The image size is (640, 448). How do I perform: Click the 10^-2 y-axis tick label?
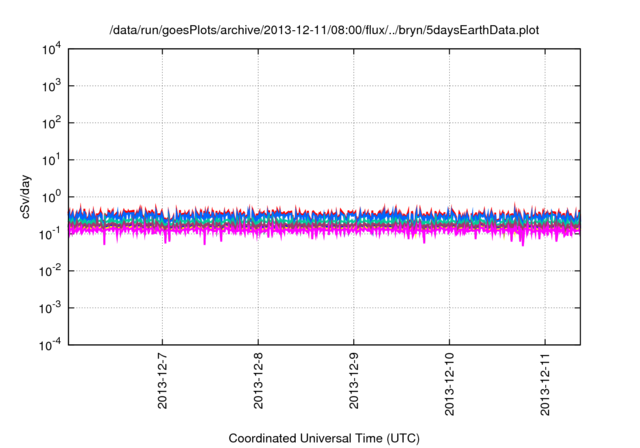point(51,271)
